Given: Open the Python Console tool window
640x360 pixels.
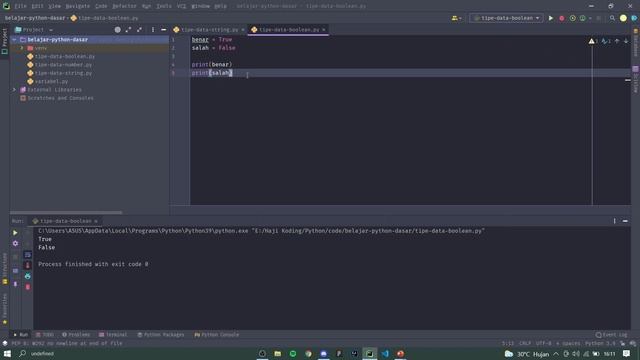Looking at the screenshot, I should click(216, 335).
